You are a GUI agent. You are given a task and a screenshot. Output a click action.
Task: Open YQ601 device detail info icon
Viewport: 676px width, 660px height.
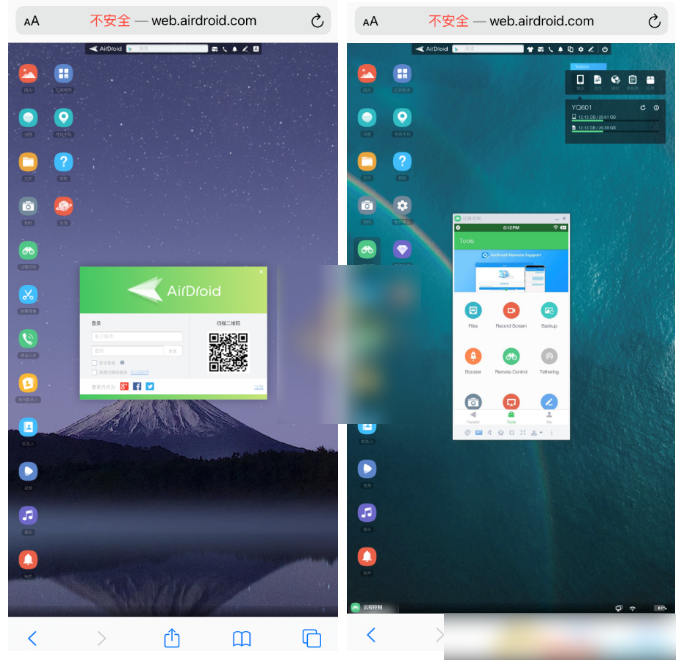[x=656, y=108]
